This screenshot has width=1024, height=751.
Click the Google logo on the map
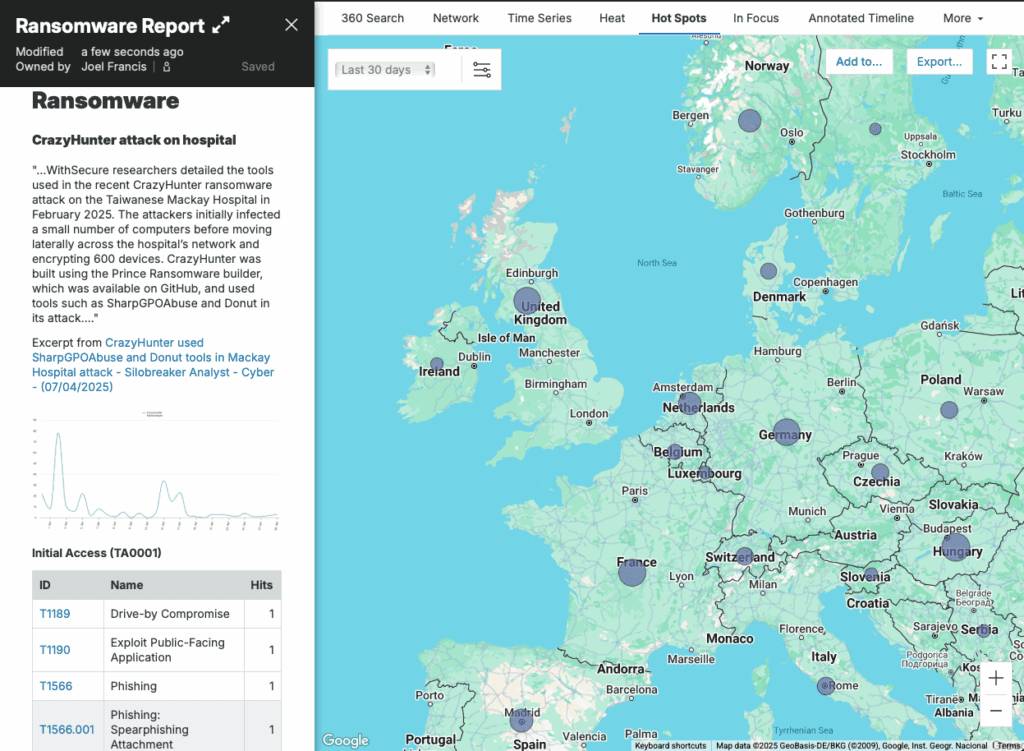(x=345, y=740)
